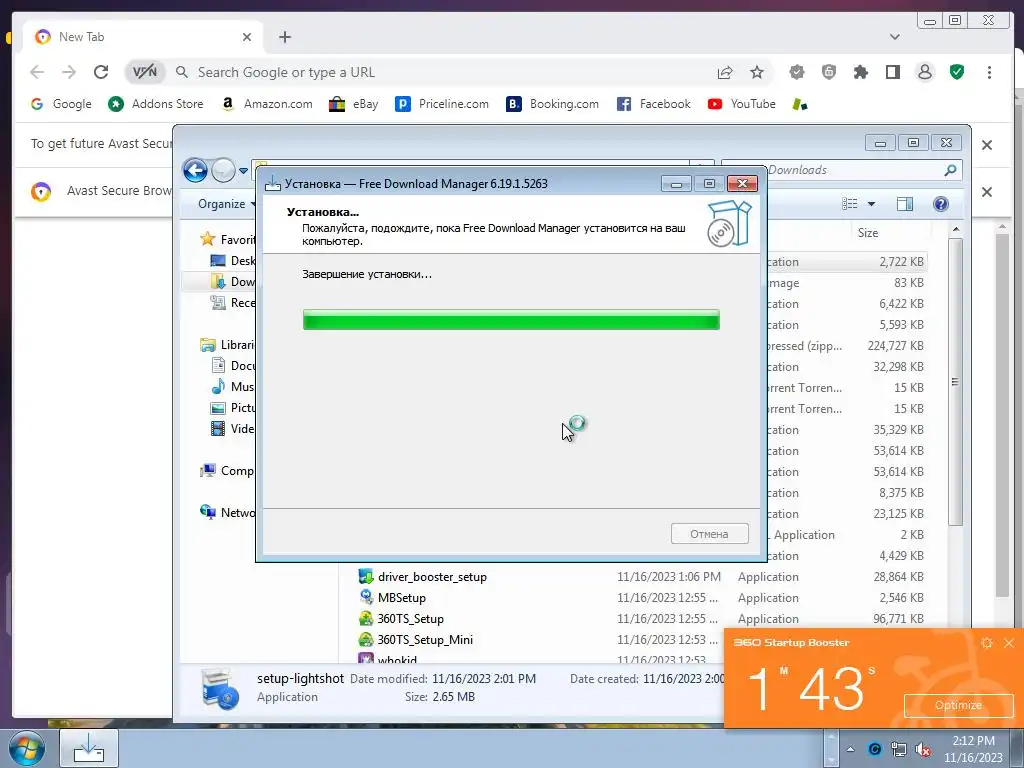Close the Avast Secure Browser info bar
Screen dimensions: 1024x768
pyautogui.click(x=987, y=192)
